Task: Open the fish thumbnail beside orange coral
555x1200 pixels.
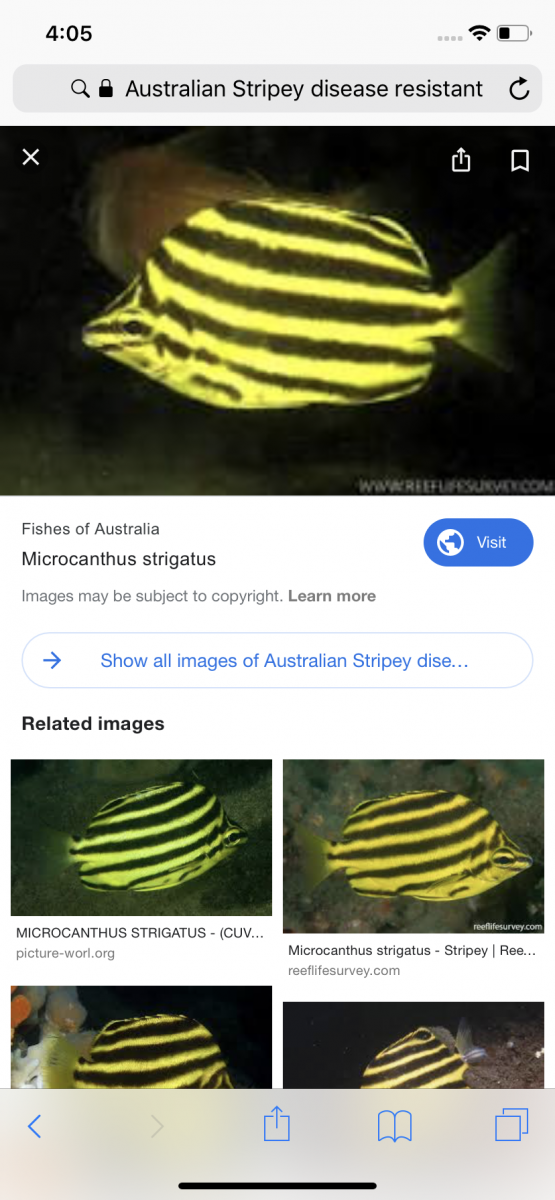Action: (141, 1037)
